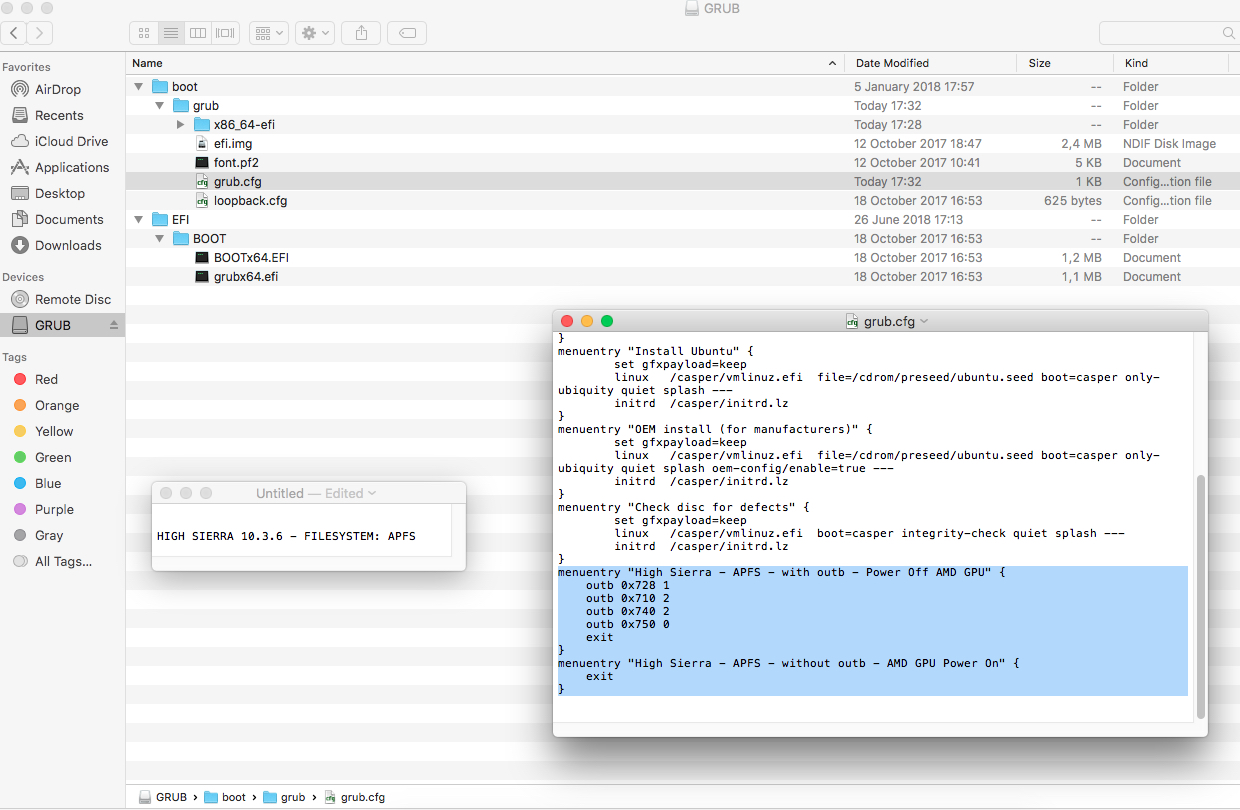This screenshot has height=810, width=1240.
Task: Select the Blue tag
Action: point(48,483)
